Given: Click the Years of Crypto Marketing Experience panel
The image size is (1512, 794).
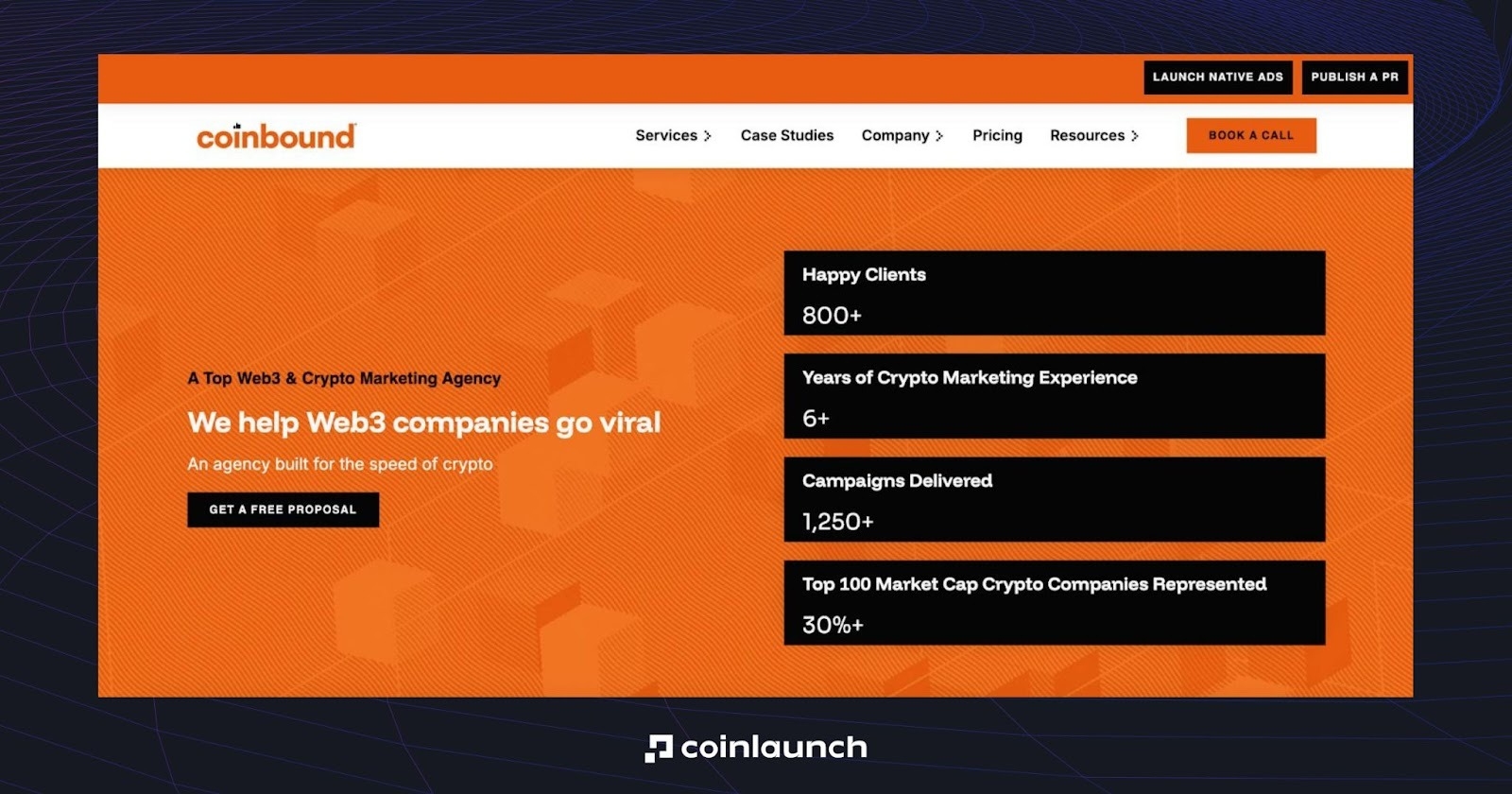Looking at the screenshot, I should point(1055,396).
